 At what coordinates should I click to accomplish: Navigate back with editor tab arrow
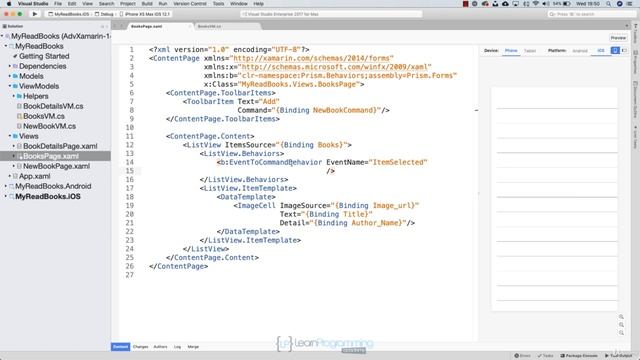tap(115, 26)
